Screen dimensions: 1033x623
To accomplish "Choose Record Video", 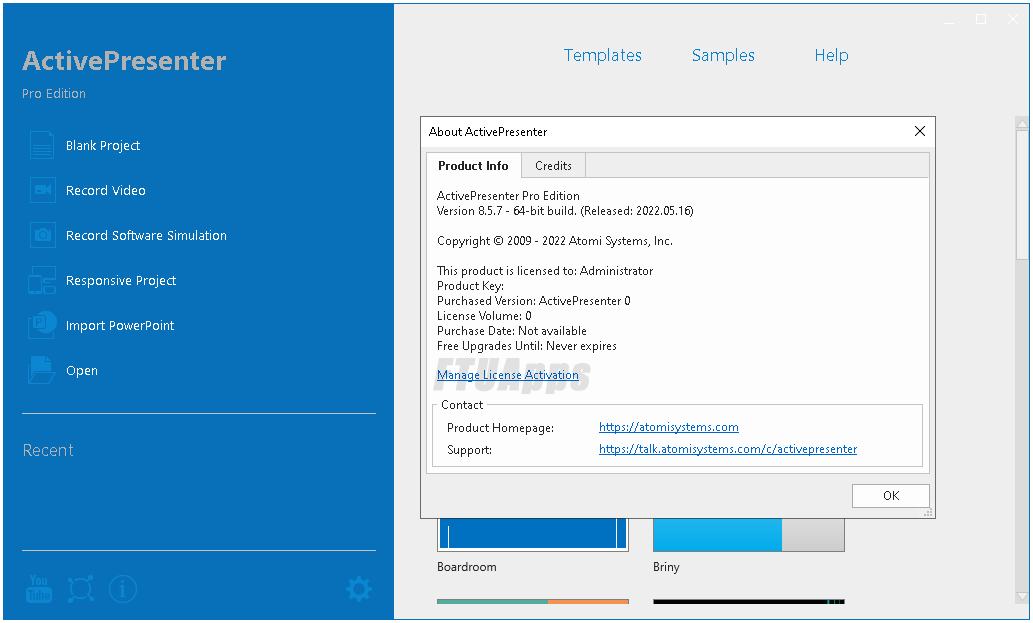I will pyautogui.click(x=105, y=190).
